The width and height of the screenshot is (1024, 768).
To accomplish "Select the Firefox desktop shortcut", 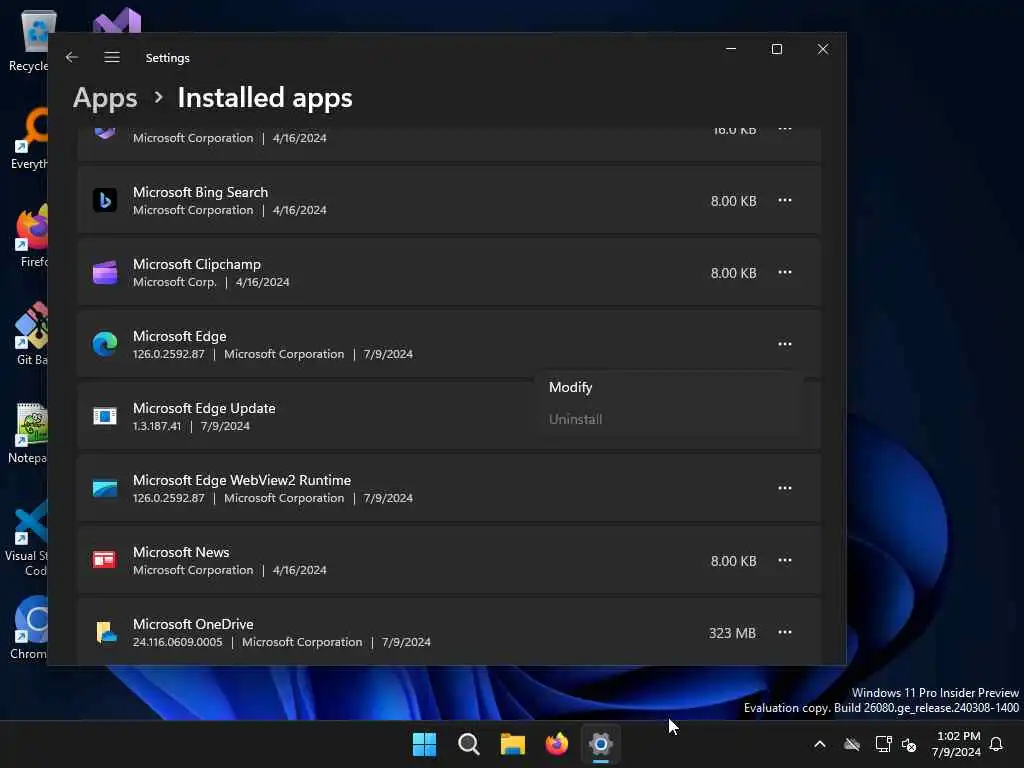I will click(x=30, y=236).
